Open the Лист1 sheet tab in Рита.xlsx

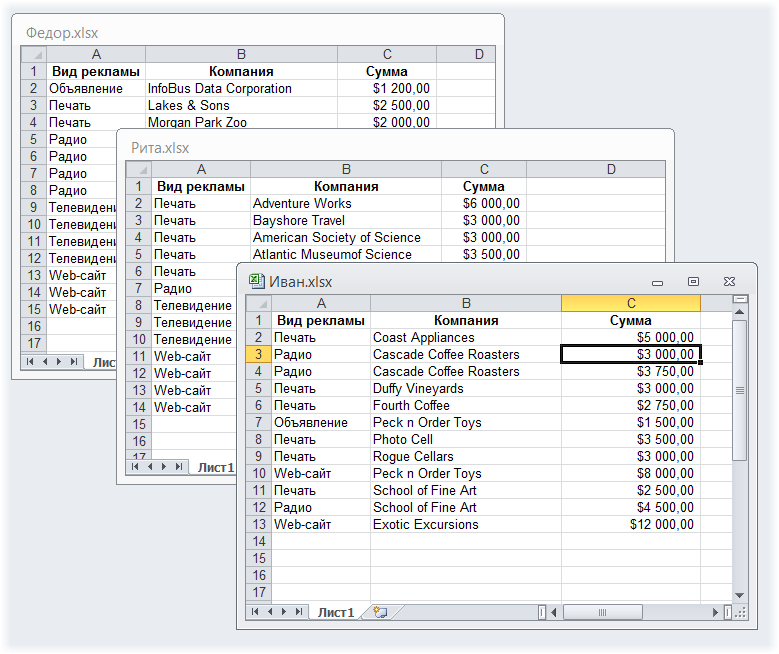[x=215, y=467]
